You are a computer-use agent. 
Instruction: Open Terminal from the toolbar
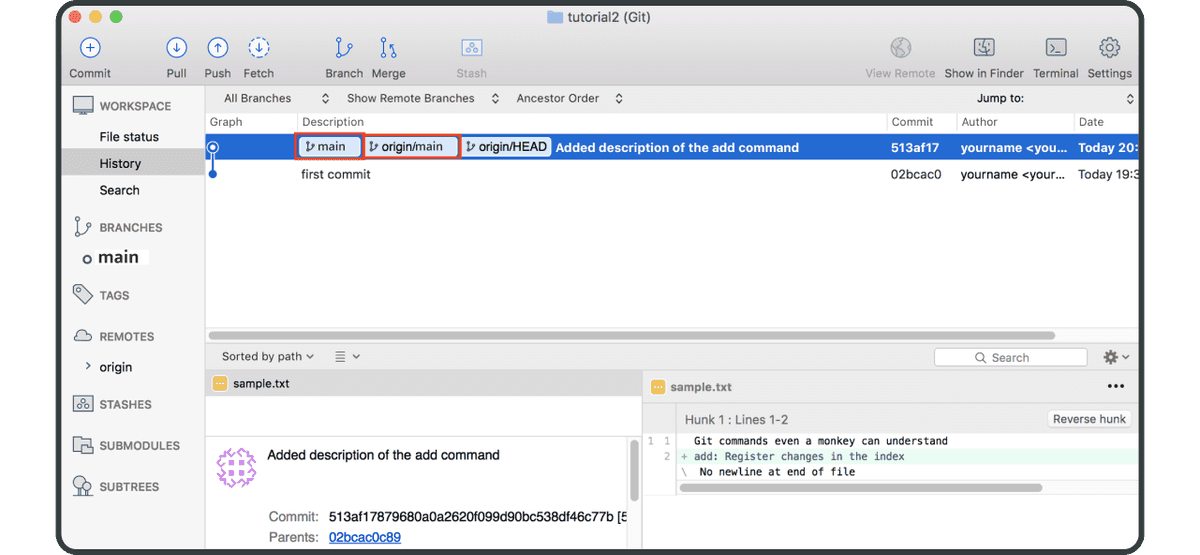click(1055, 48)
